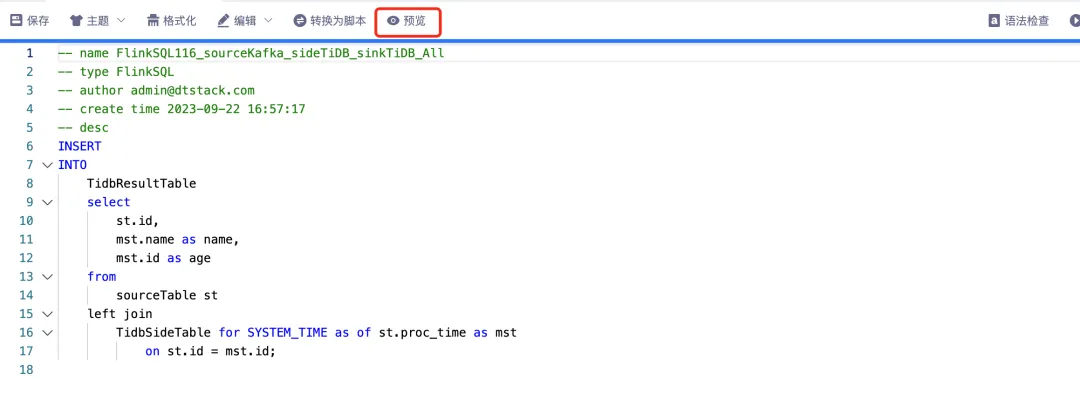Click the text FlinkSQL116_sourceKafka_sideTiDB_sinkTiDB_All
1080x407 pixels.
pyautogui.click(x=280, y=53)
